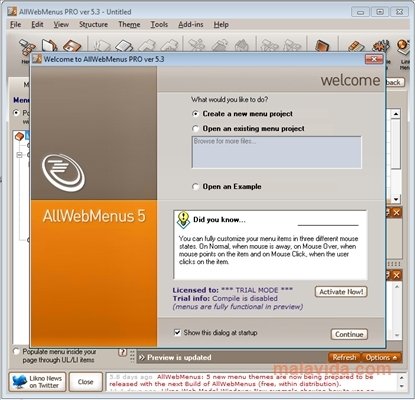415x400 pixels.
Task: Click the Browse for more files list box
Action: coord(277,152)
